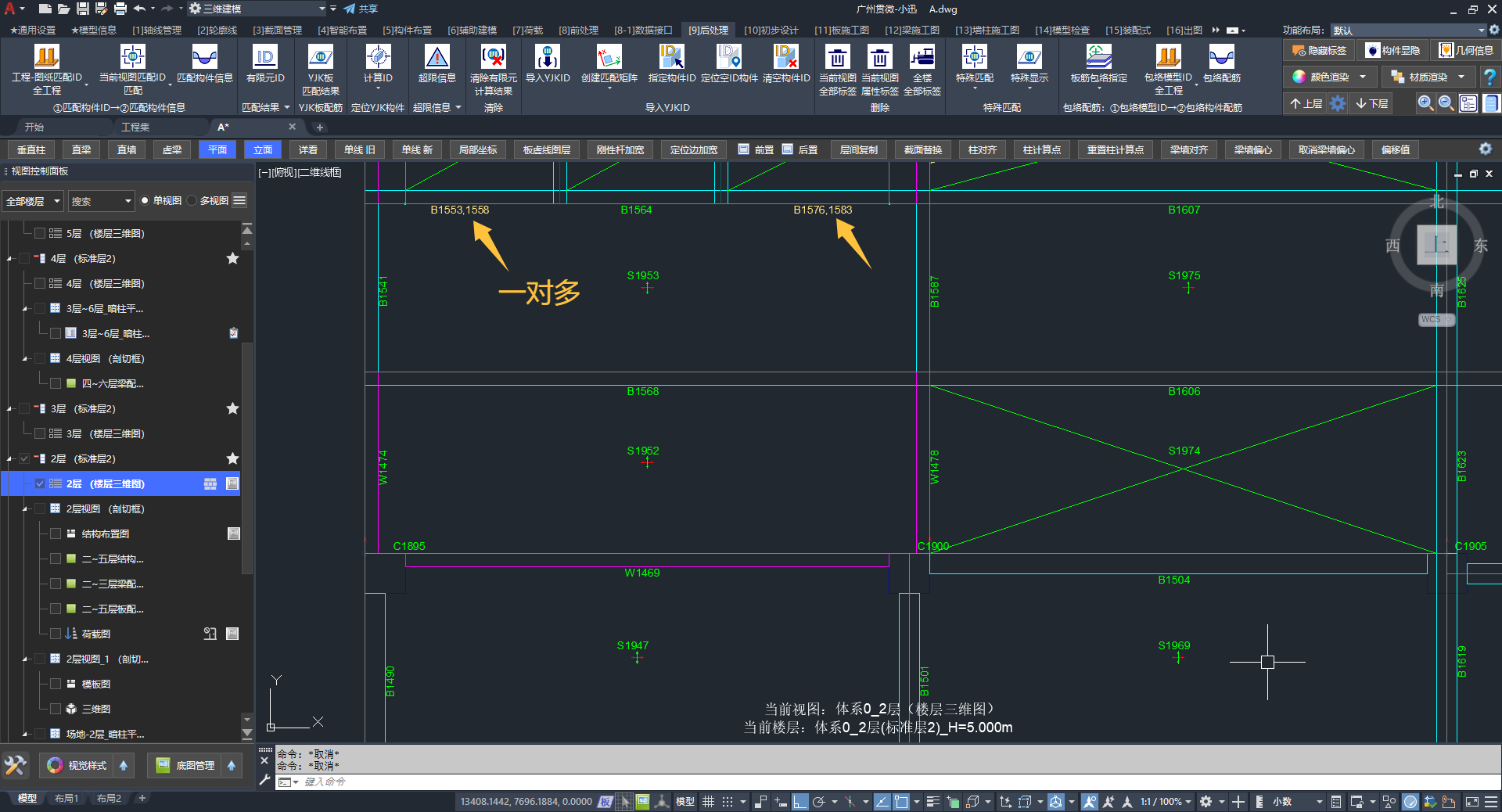Select the 指定构件ID tool

671,56
